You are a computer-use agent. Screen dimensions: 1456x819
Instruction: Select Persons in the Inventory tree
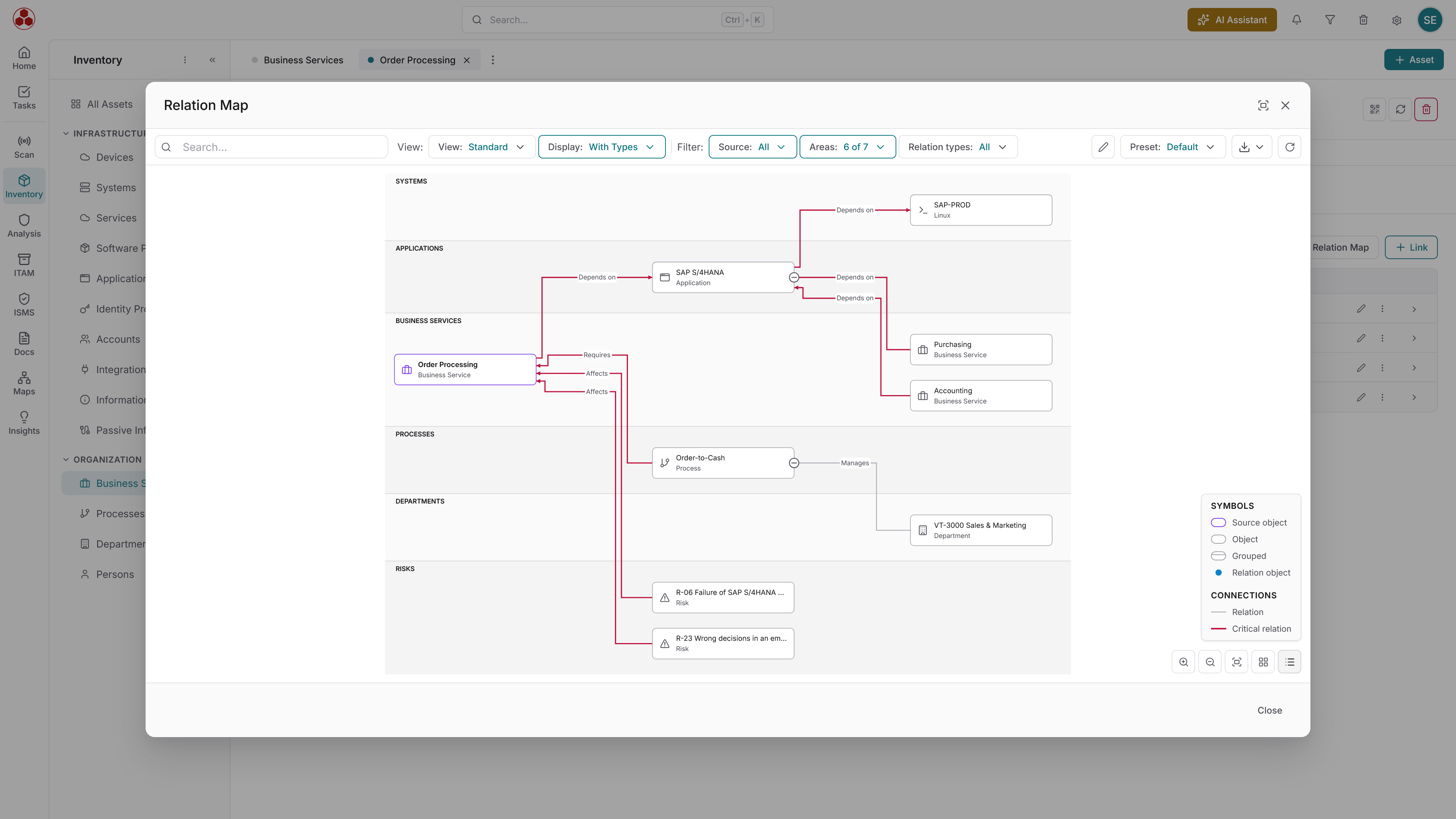coord(115,574)
